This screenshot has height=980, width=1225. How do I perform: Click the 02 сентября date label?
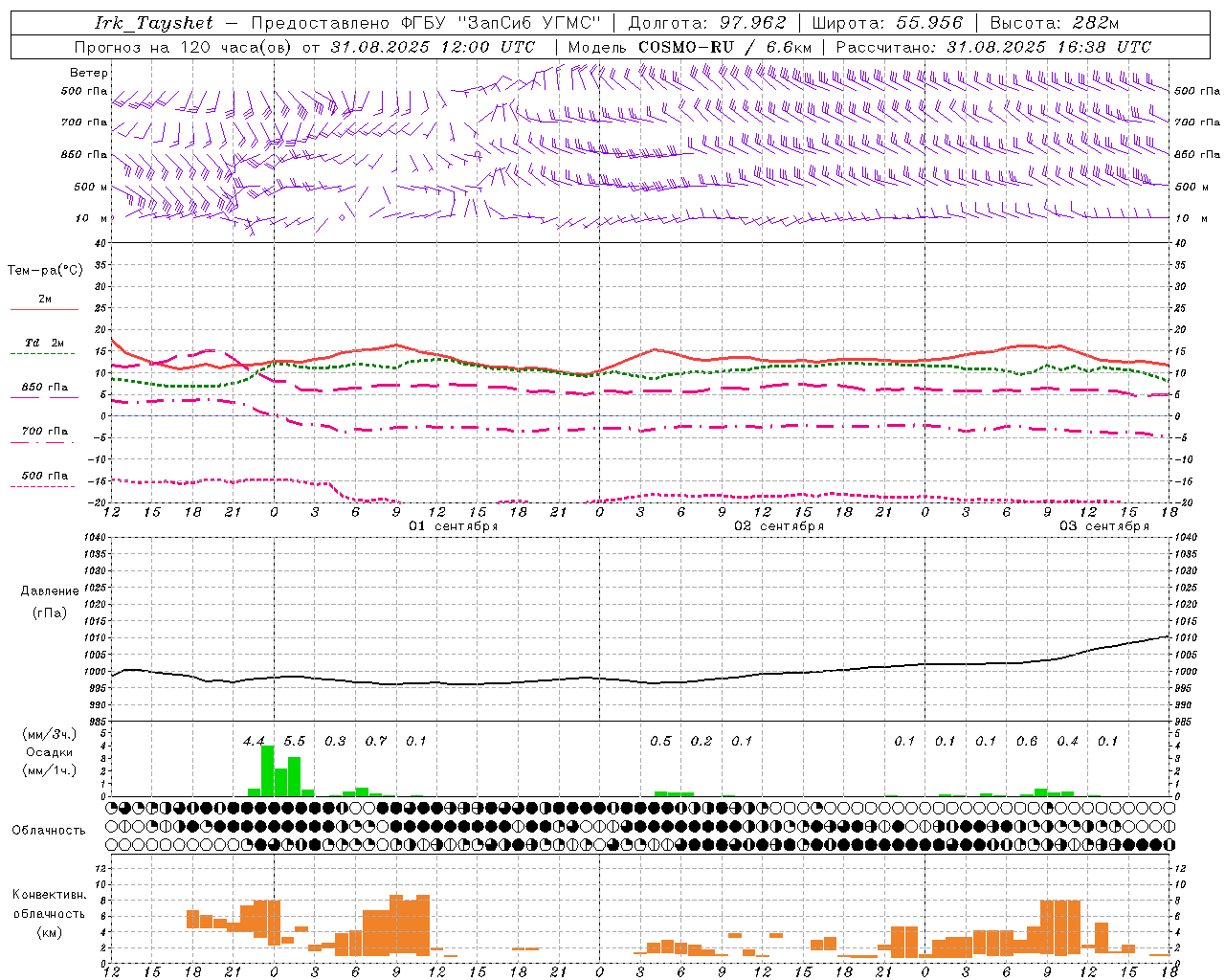(779, 526)
